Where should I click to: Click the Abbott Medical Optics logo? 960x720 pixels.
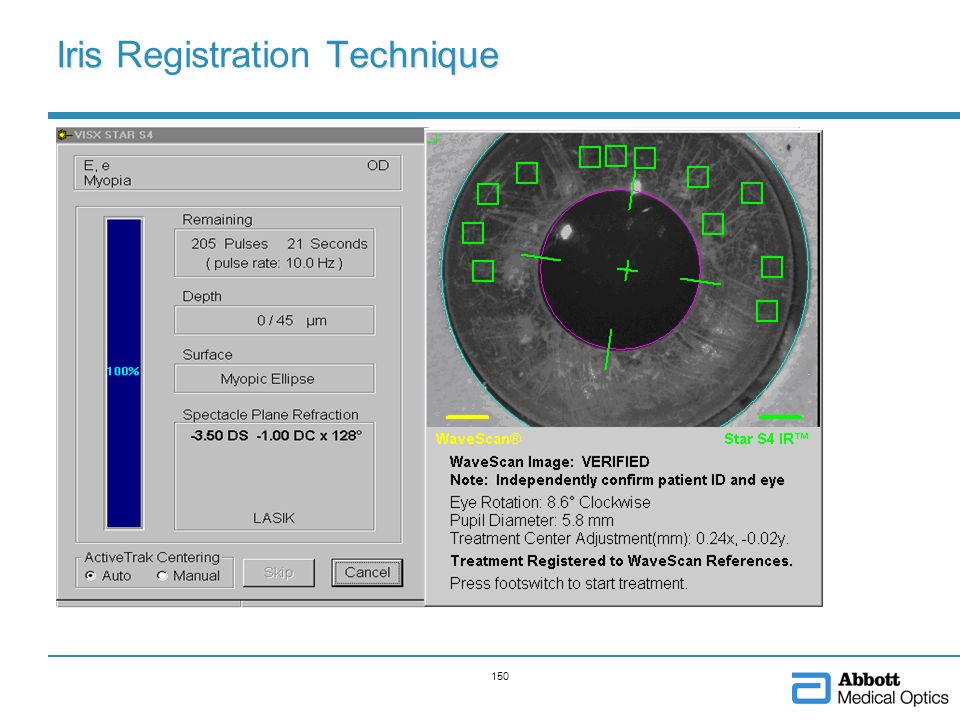870,688
